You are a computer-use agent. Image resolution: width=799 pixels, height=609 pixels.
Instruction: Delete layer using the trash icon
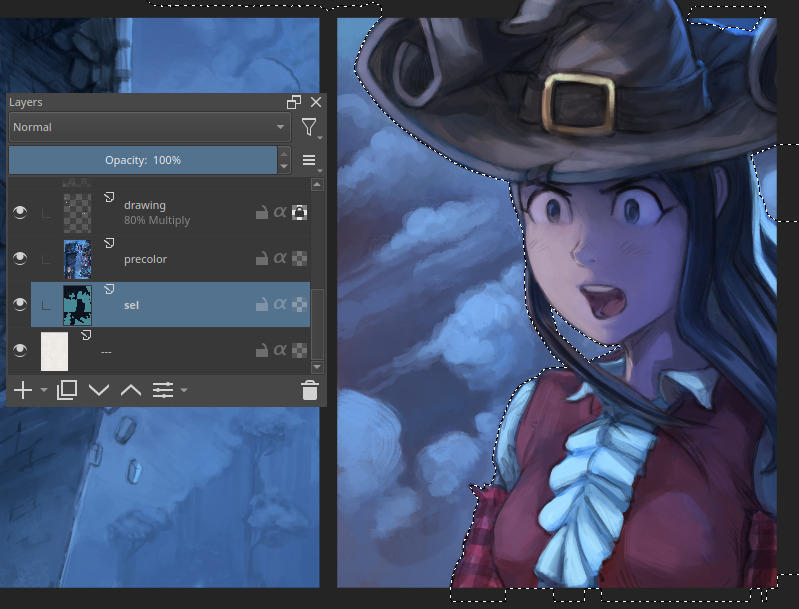(310, 390)
